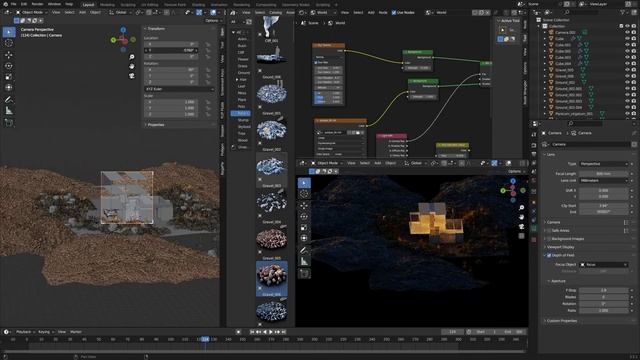The image size is (640, 360).
Task: Select the Rotate tool in lower-right viewport
Action: click(304, 216)
